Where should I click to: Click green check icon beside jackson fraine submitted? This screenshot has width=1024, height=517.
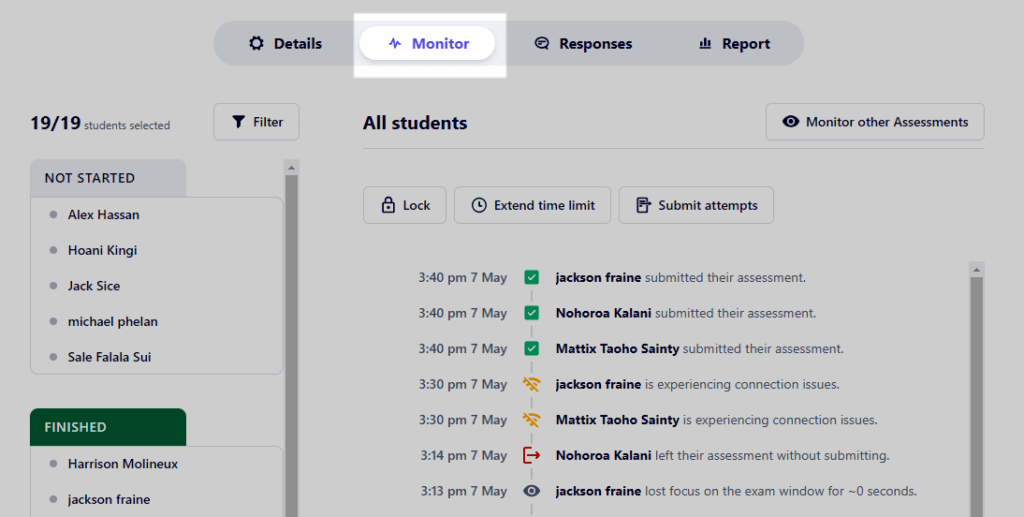(532, 277)
